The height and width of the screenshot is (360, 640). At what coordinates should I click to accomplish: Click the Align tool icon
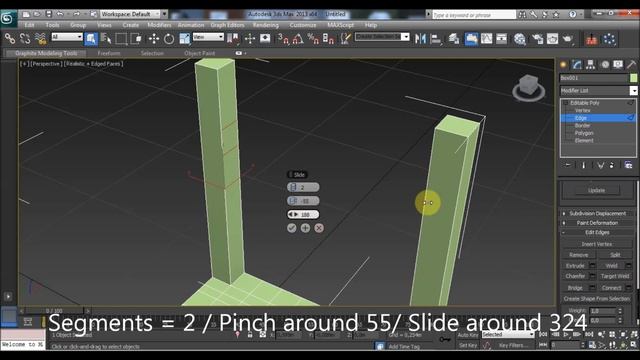(x=435, y=39)
